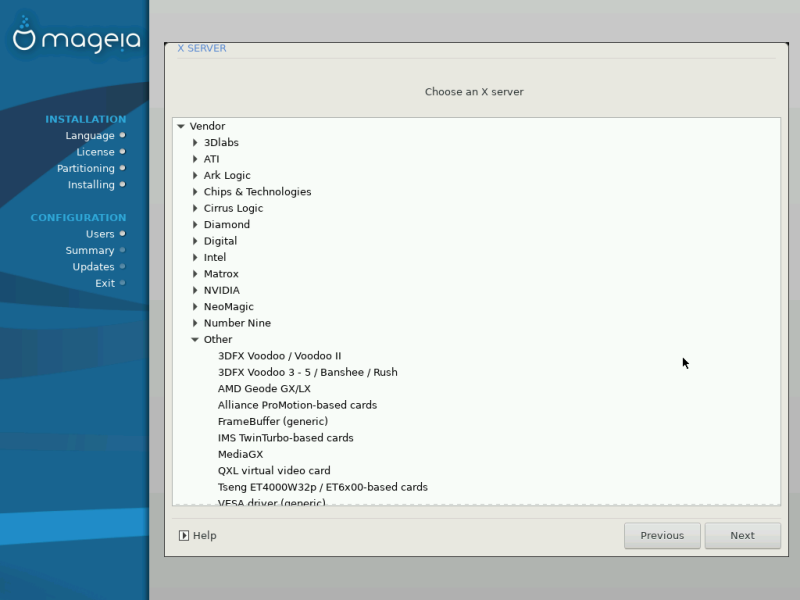The width and height of the screenshot is (800, 600).
Task: Select the Other category label
Action: click(x=218, y=339)
